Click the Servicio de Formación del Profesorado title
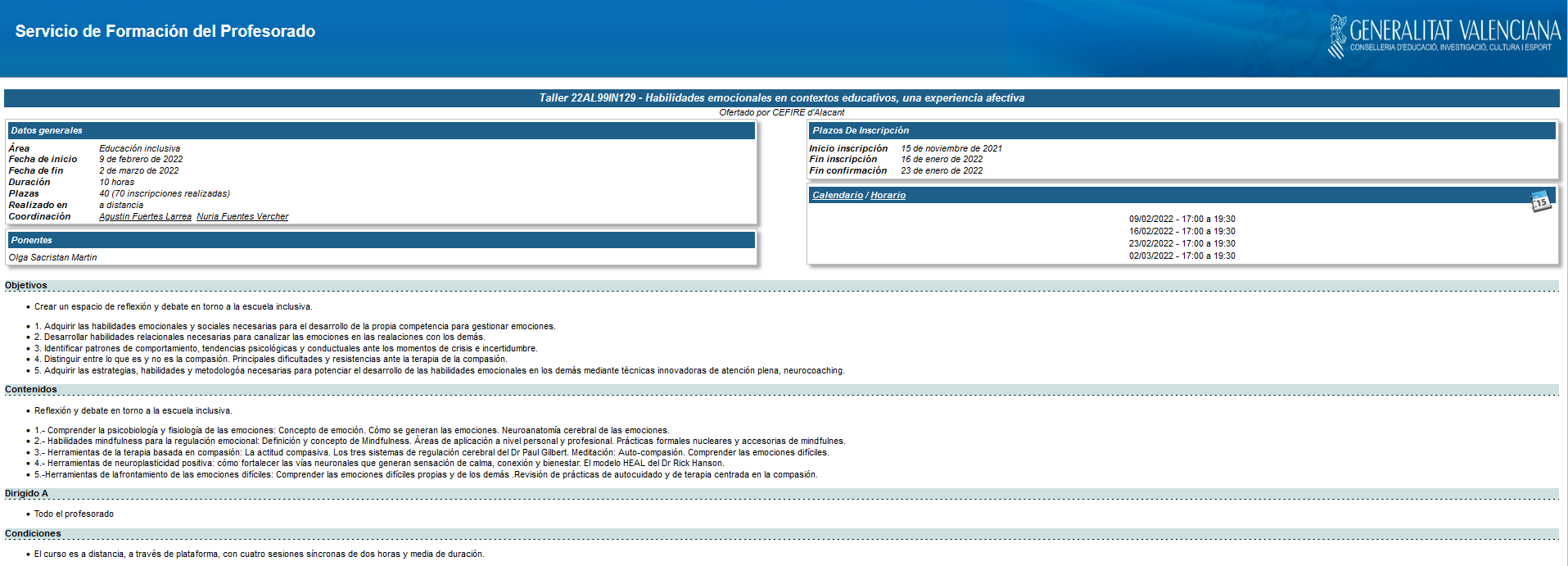Image resolution: width=1568 pixels, height=566 pixels. point(165,31)
